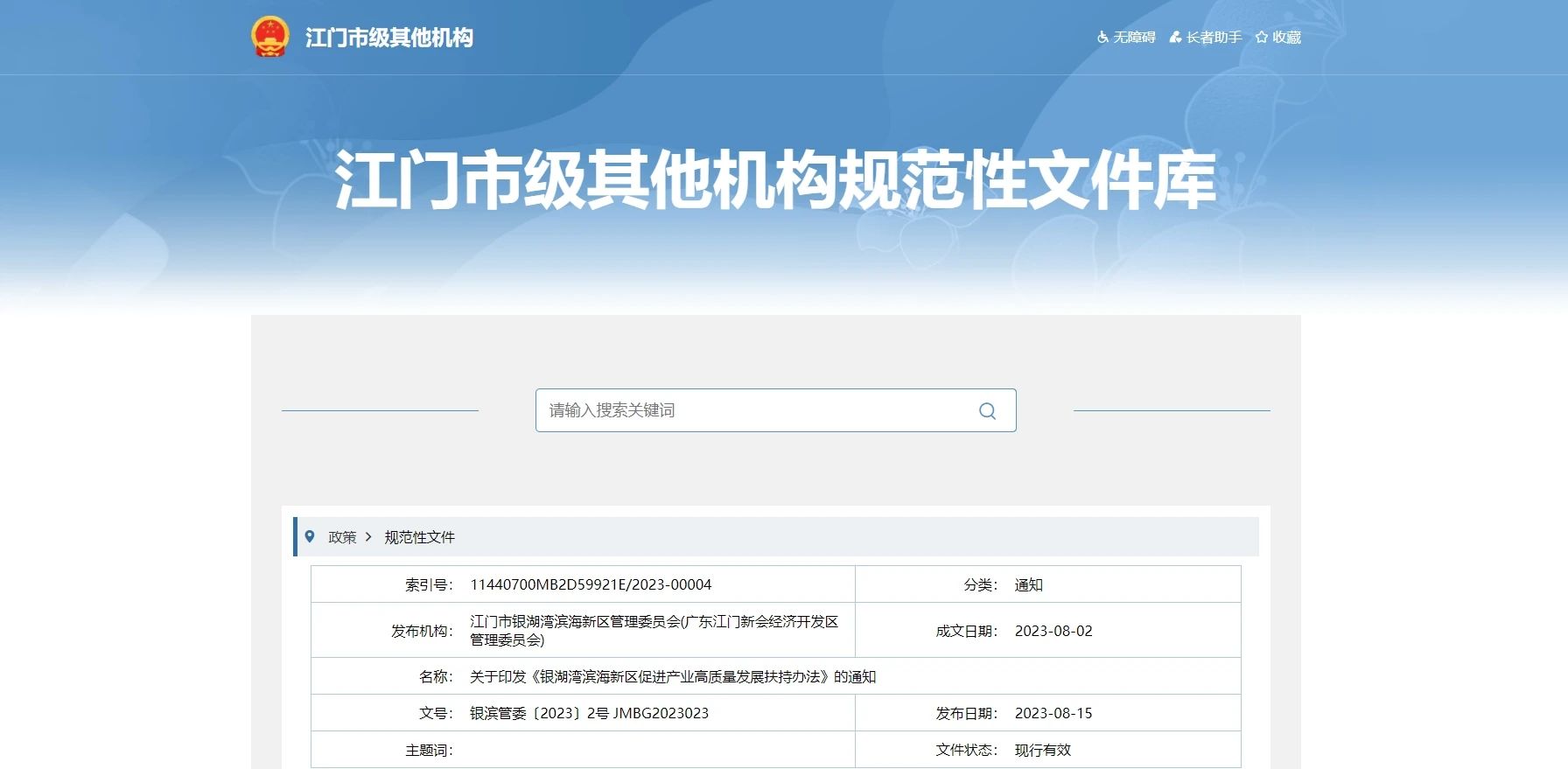Click the 发布日期 label

(967, 713)
